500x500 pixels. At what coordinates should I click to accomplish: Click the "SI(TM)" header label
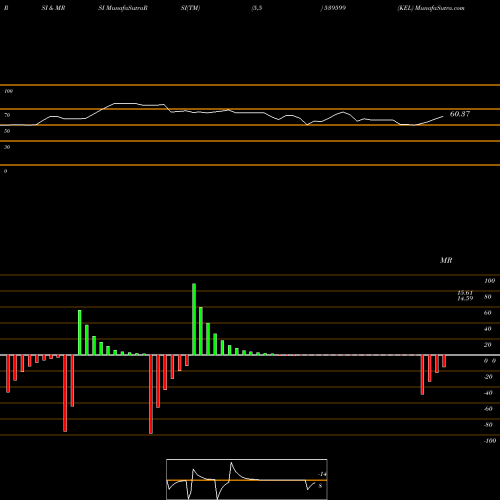[190, 8]
